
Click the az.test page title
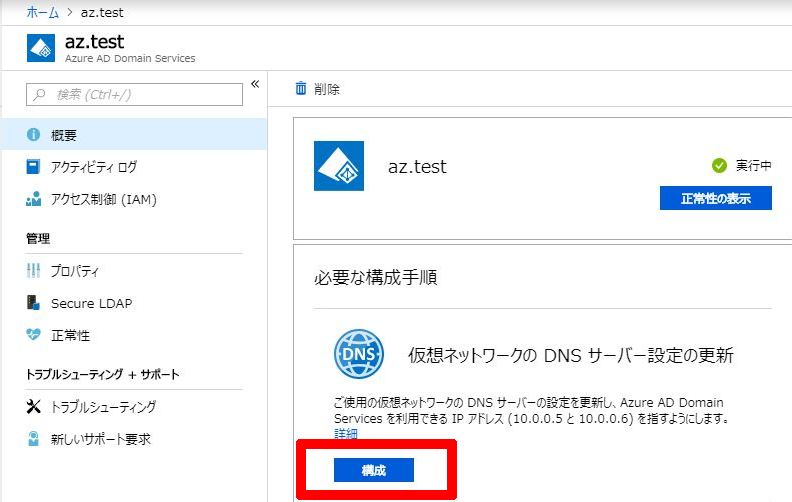[94, 41]
